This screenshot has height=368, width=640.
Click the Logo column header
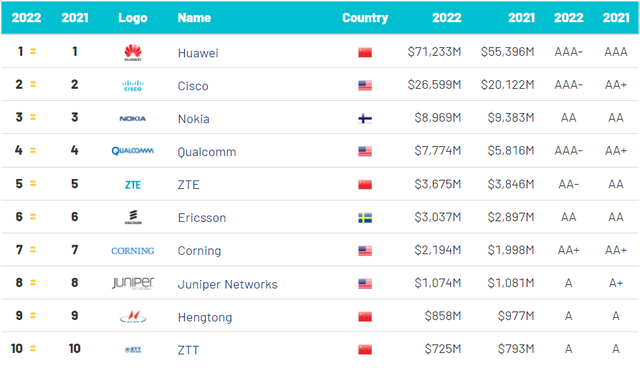click(133, 18)
